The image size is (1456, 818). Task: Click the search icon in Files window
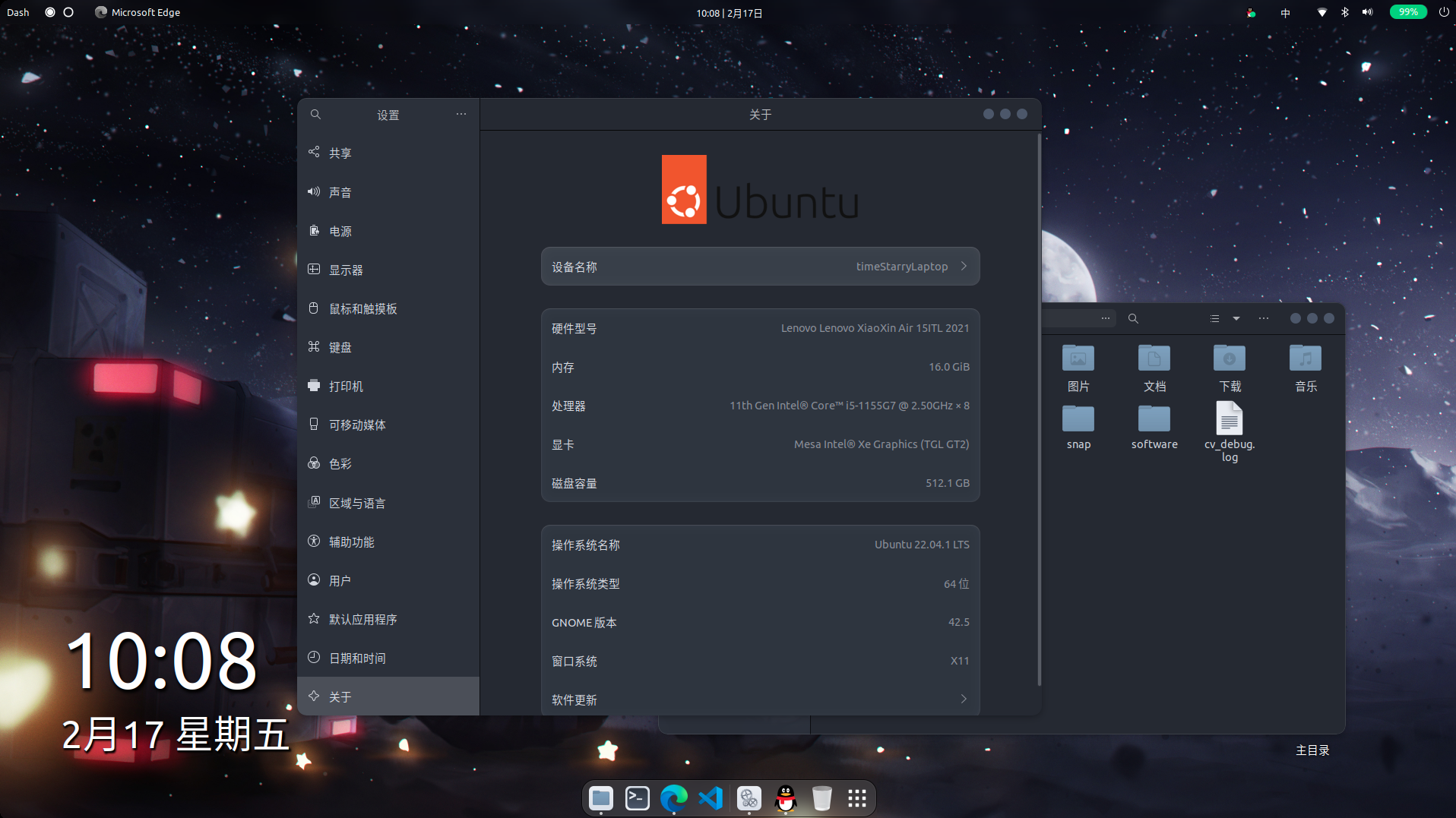(x=1133, y=319)
